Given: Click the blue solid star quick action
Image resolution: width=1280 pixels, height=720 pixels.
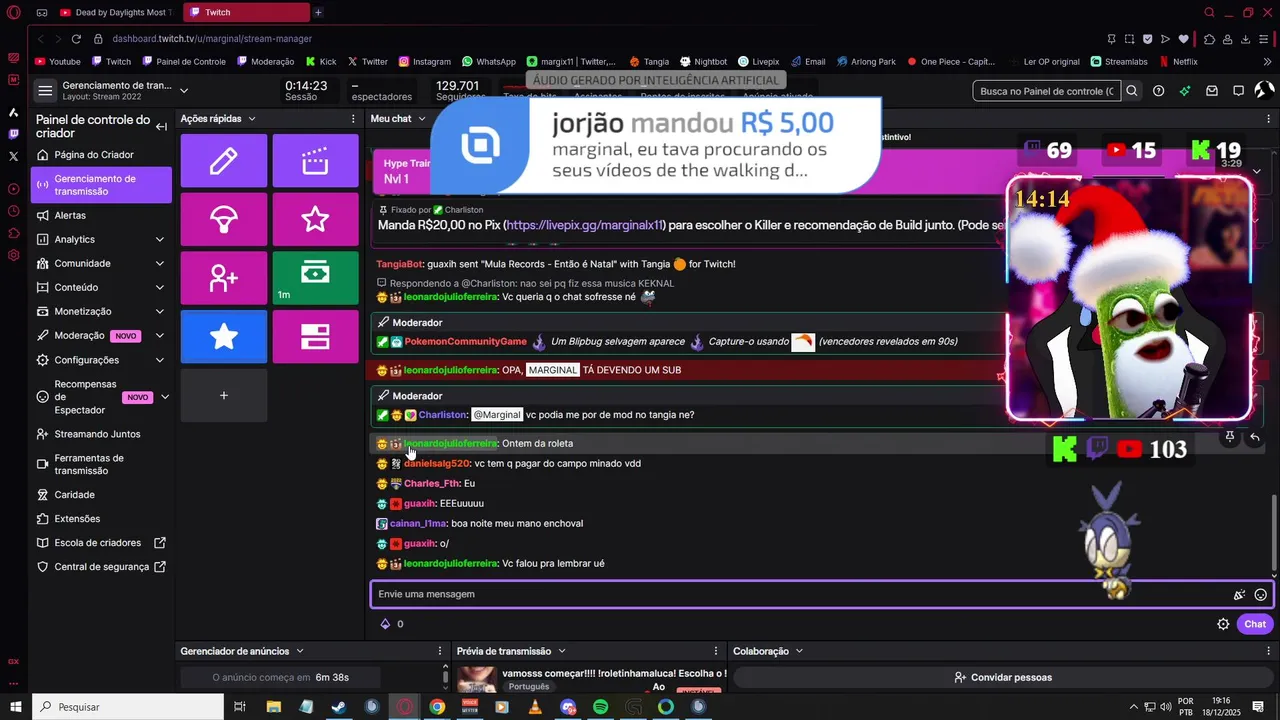Looking at the screenshot, I should [x=223, y=337].
